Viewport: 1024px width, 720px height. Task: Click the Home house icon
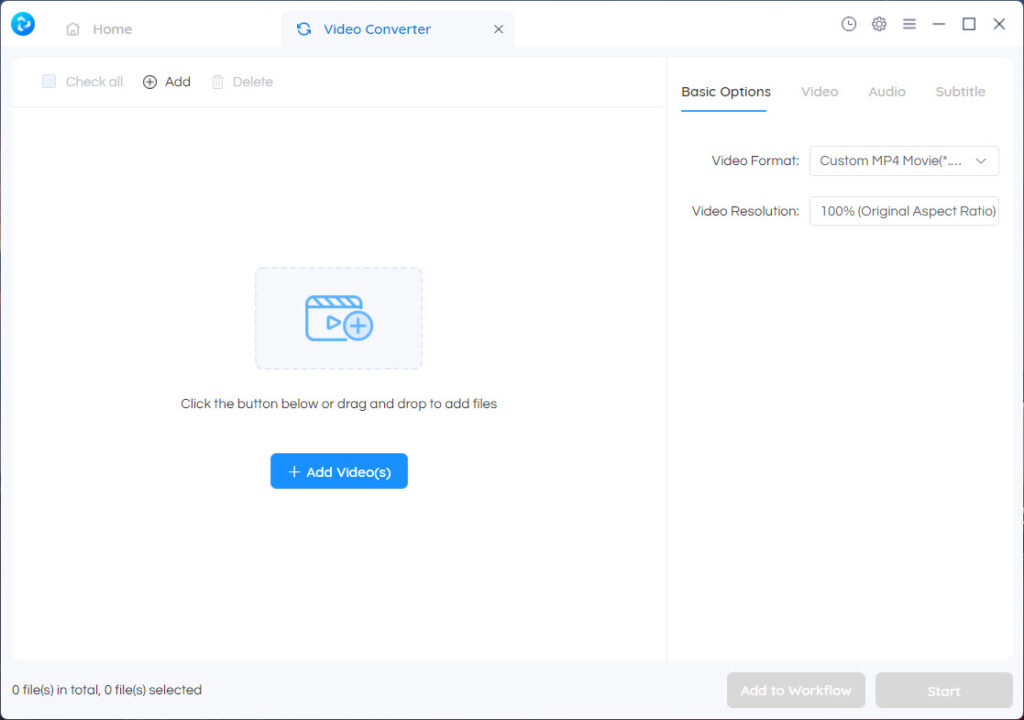point(73,29)
